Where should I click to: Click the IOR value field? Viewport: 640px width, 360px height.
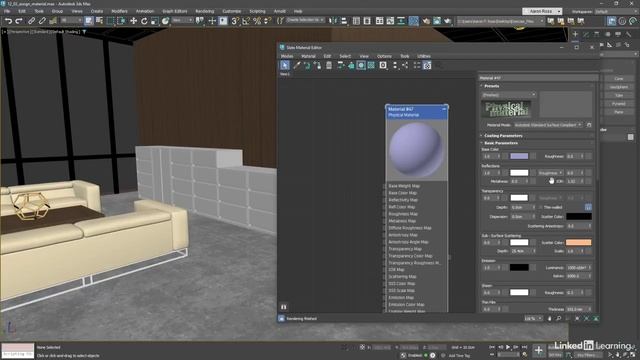pyautogui.click(x=573, y=181)
